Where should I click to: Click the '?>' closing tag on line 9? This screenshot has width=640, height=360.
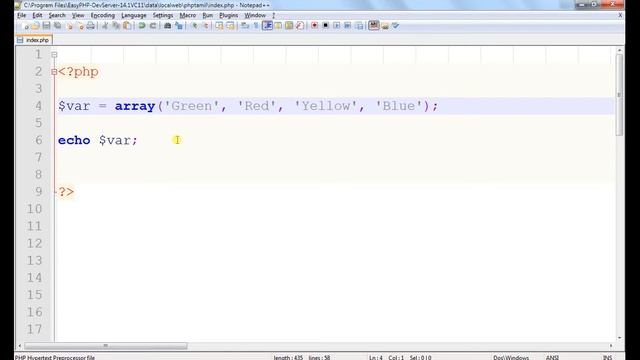pos(66,192)
